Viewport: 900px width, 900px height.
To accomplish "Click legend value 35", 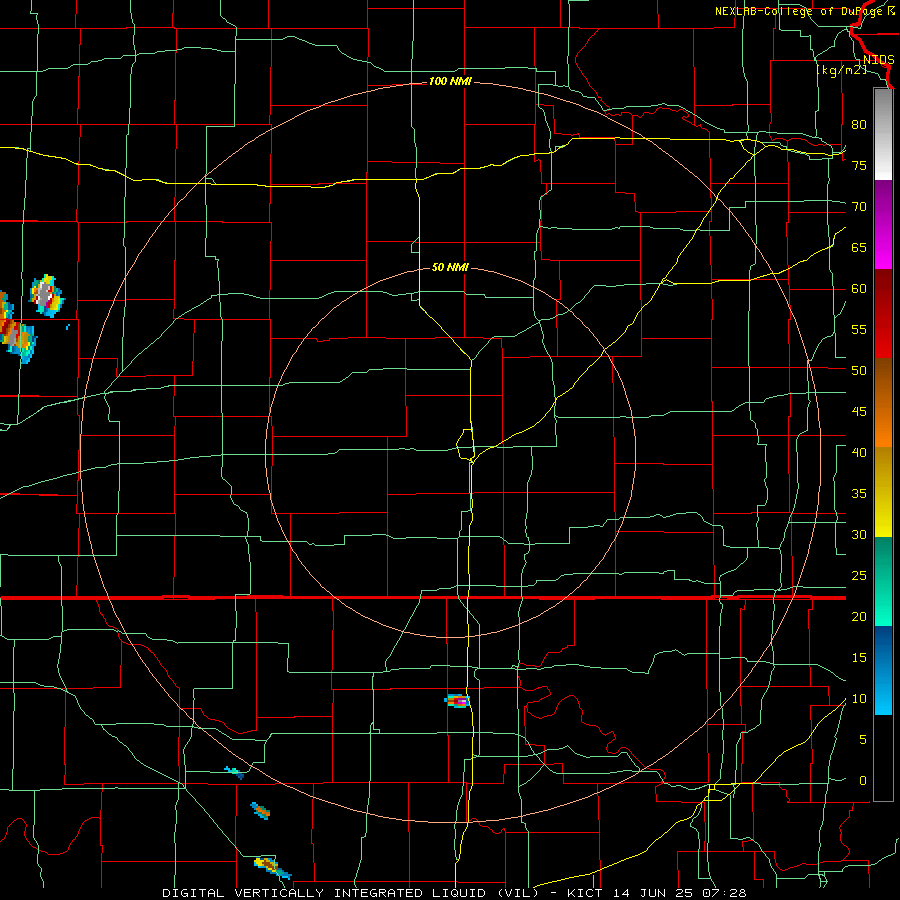I will click(x=859, y=494).
